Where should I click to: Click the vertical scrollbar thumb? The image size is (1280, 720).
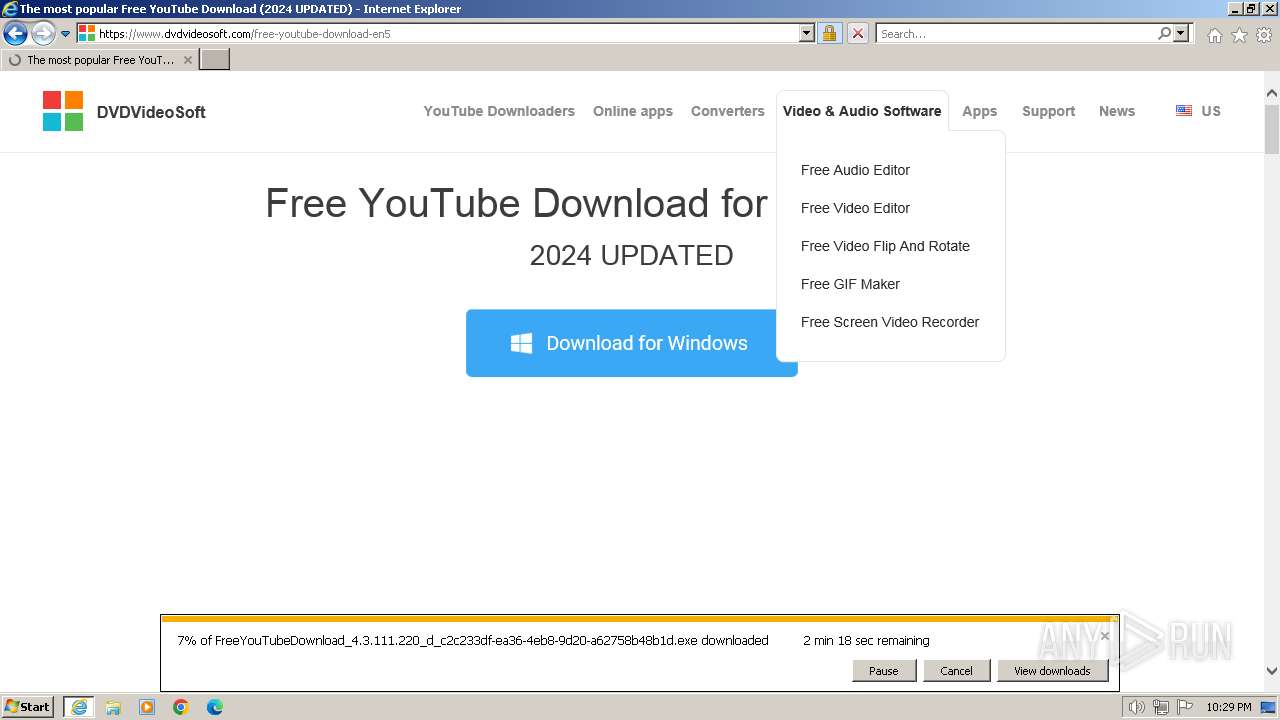(x=1272, y=130)
